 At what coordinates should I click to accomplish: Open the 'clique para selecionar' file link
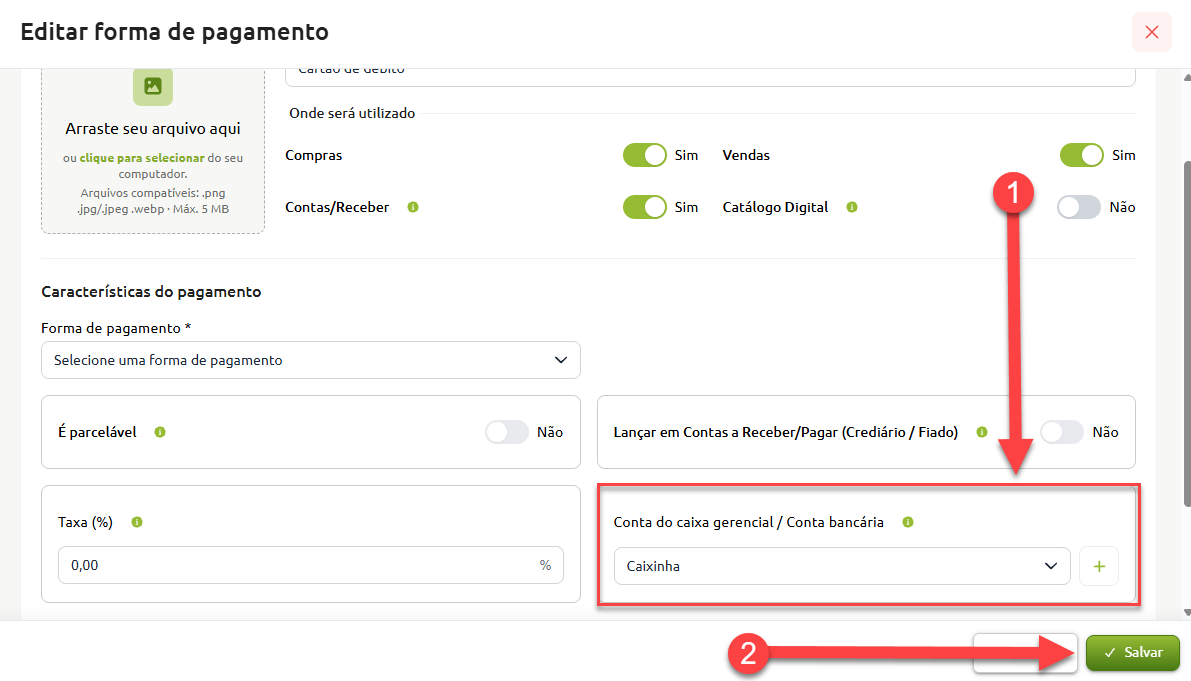(x=142, y=158)
